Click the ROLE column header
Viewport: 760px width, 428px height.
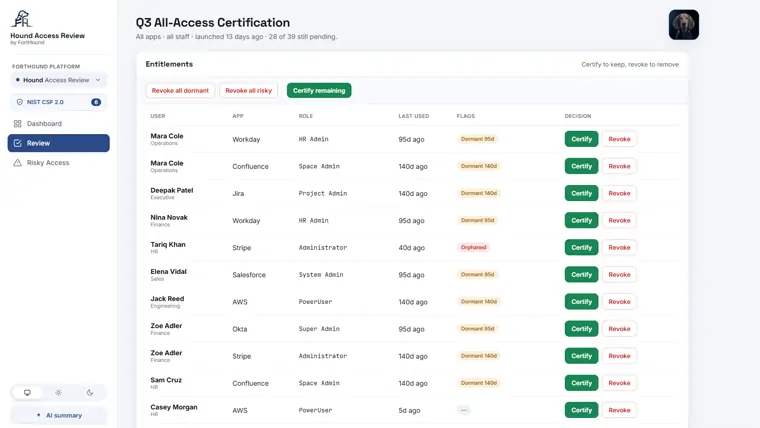(305, 116)
